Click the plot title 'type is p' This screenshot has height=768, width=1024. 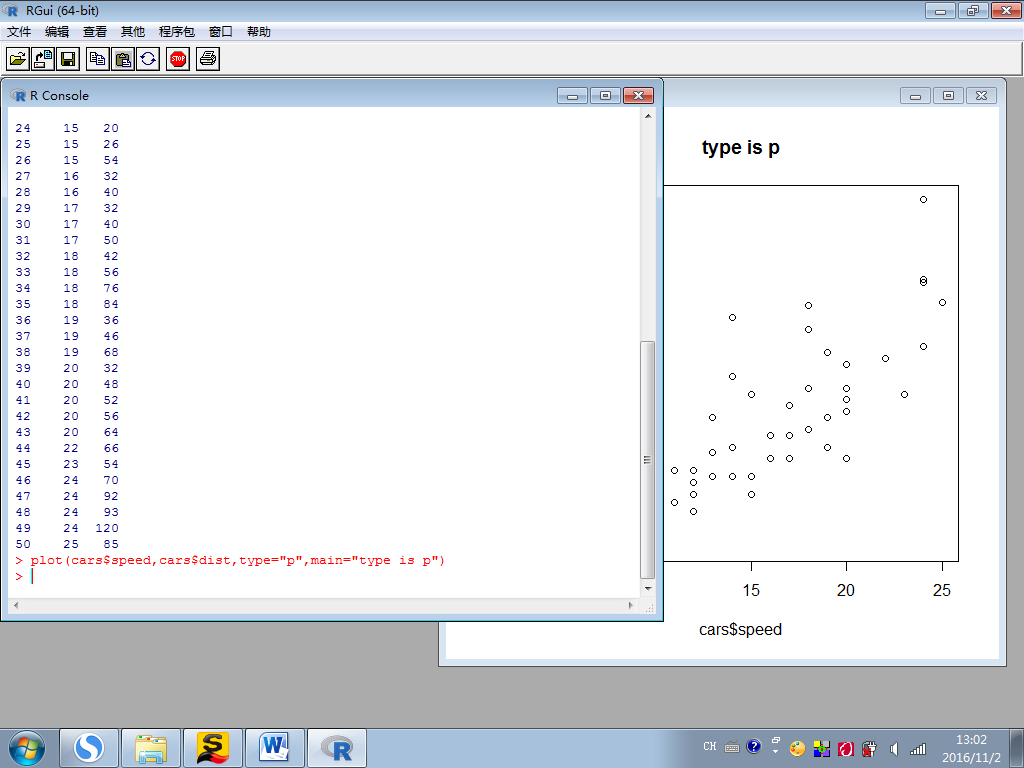point(741,148)
